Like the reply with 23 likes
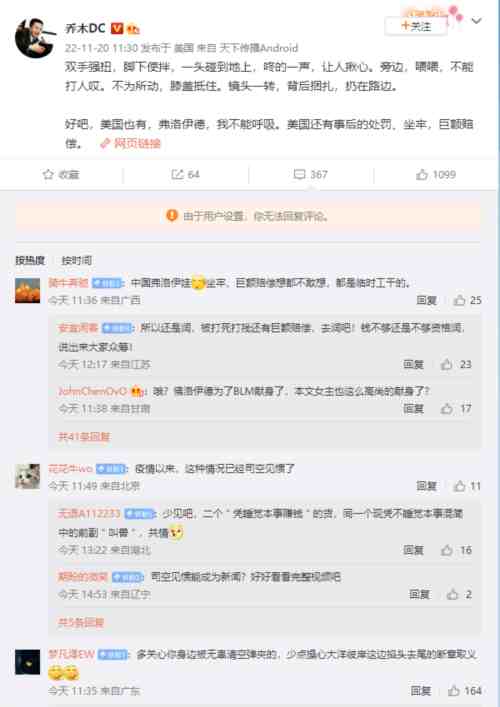This screenshot has width=500, height=707. (x=446, y=364)
